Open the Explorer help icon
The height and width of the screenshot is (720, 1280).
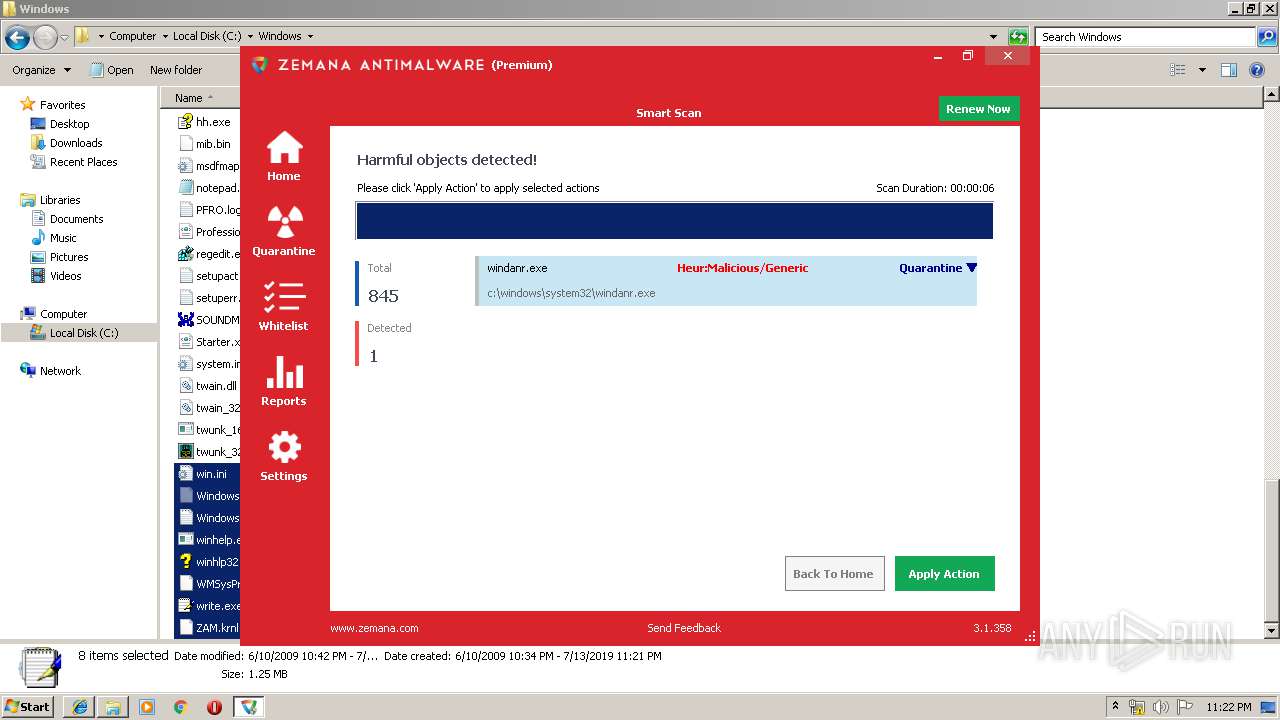pos(1258,70)
